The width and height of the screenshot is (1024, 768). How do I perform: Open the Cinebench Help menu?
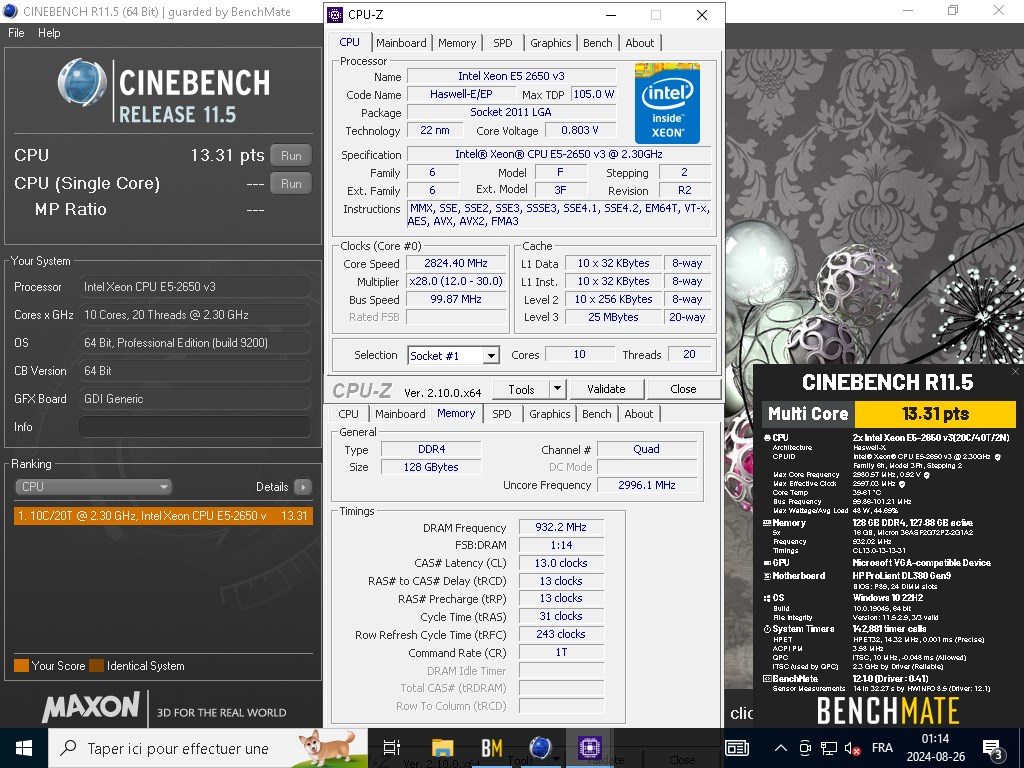[x=49, y=33]
